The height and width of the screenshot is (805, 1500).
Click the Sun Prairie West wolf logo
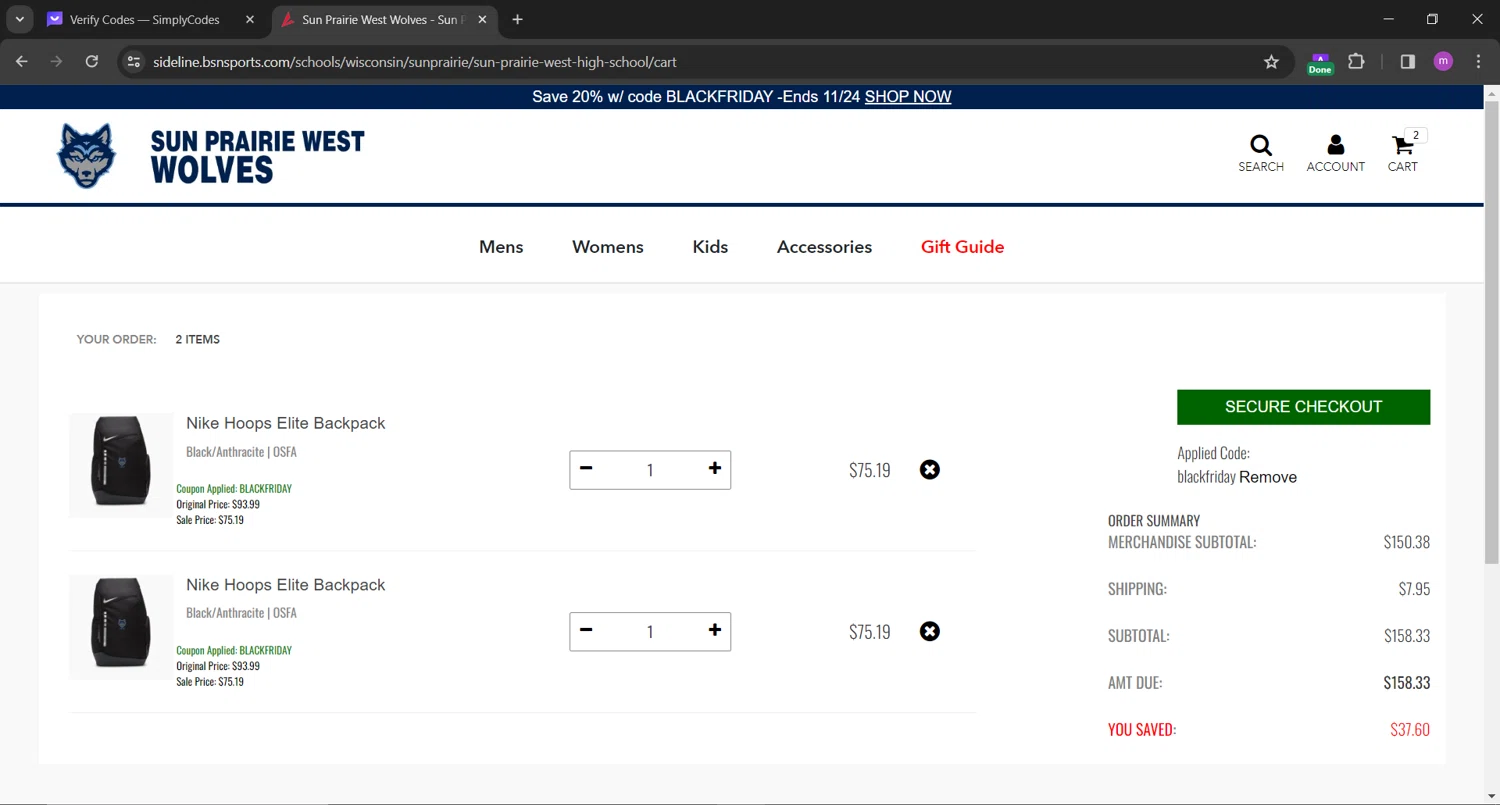point(87,156)
